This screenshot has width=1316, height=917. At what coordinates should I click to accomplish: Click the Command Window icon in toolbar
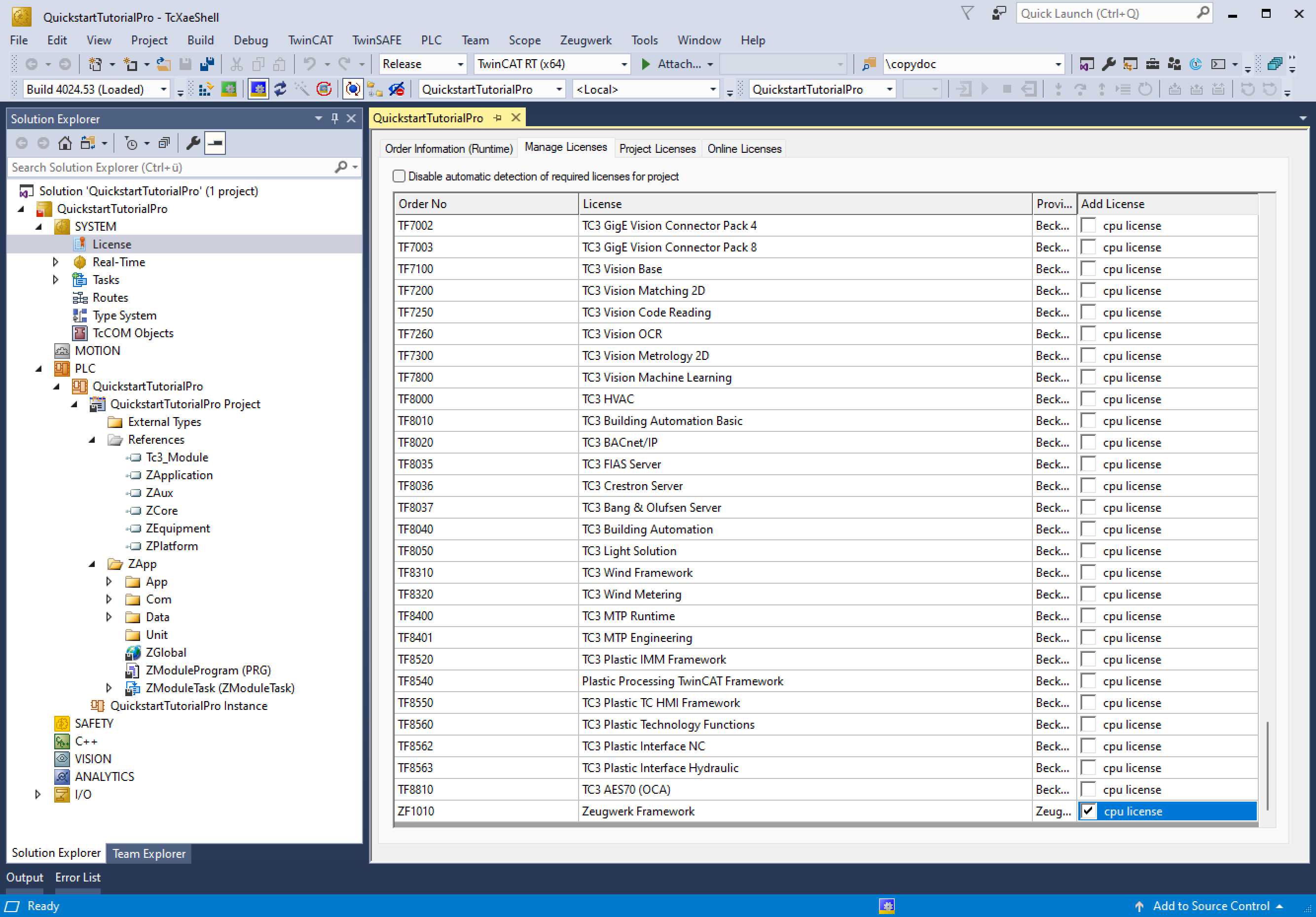1218,64
